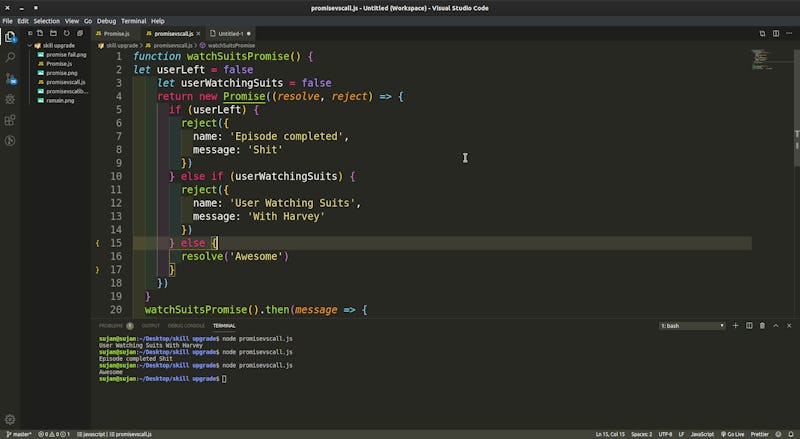Toggle Go Live server in status bar
The height and width of the screenshot is (439, 800).
click(731, 434)
